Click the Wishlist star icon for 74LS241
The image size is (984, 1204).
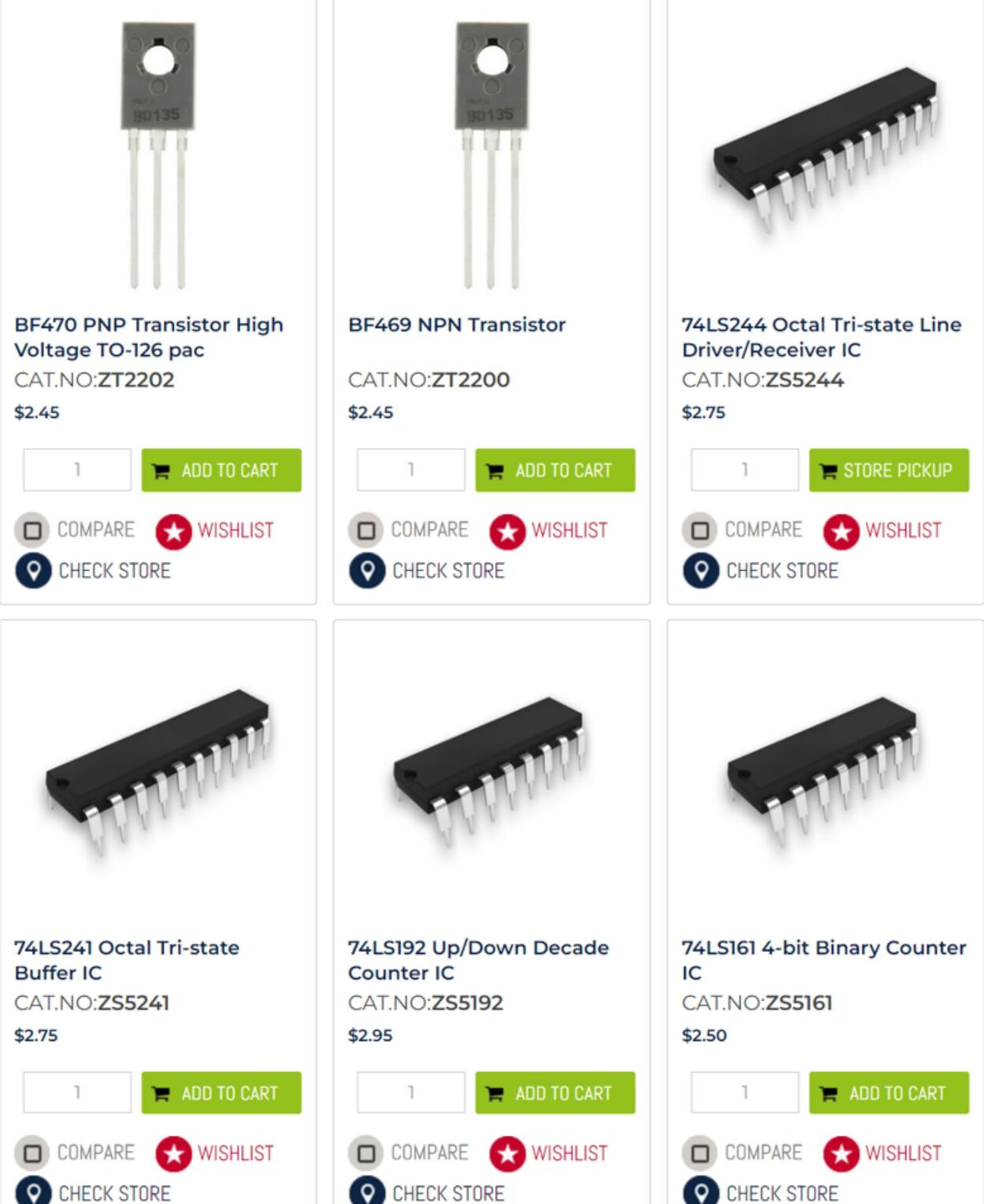tap(174, 1154)
